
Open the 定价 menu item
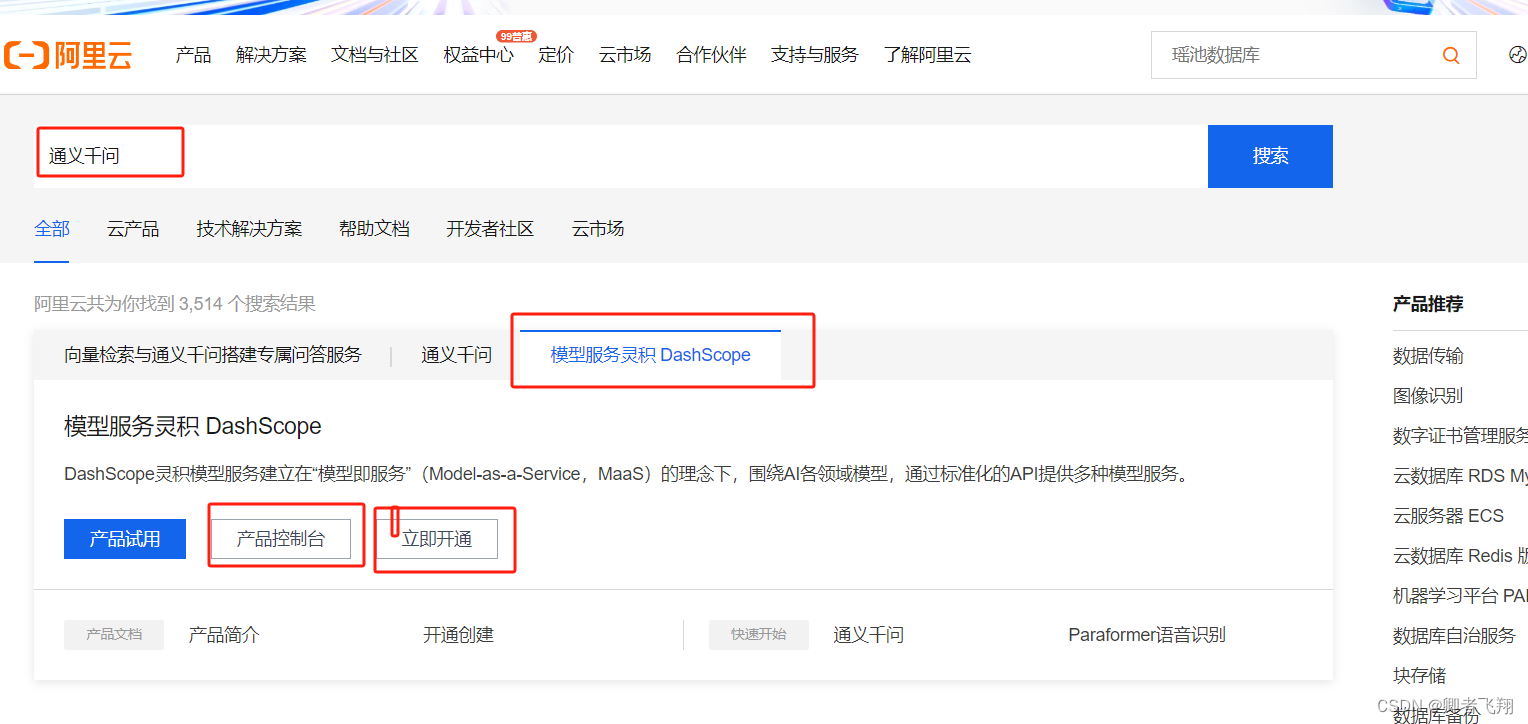(556, 55)
